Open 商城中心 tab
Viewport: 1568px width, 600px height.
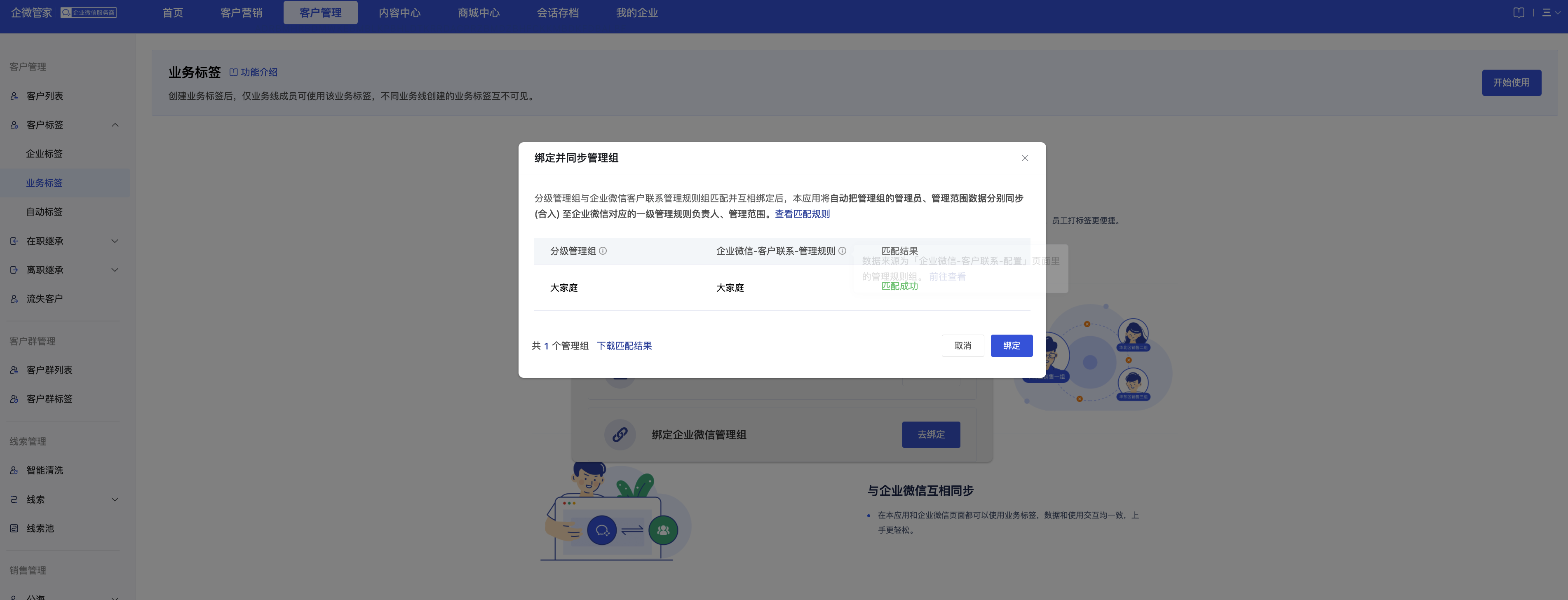[x=479, y=13]
